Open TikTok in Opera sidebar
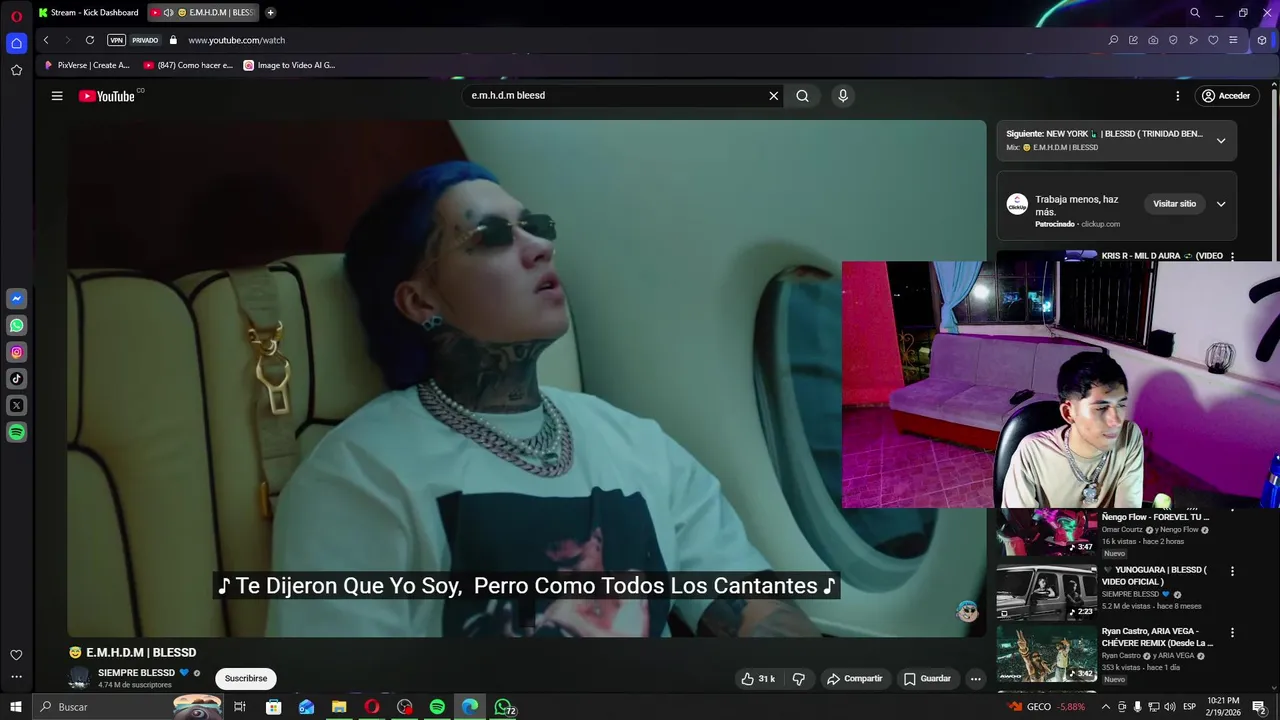Image resolution: width=1280 pixels, height=720 pixels. click(17, 379)
